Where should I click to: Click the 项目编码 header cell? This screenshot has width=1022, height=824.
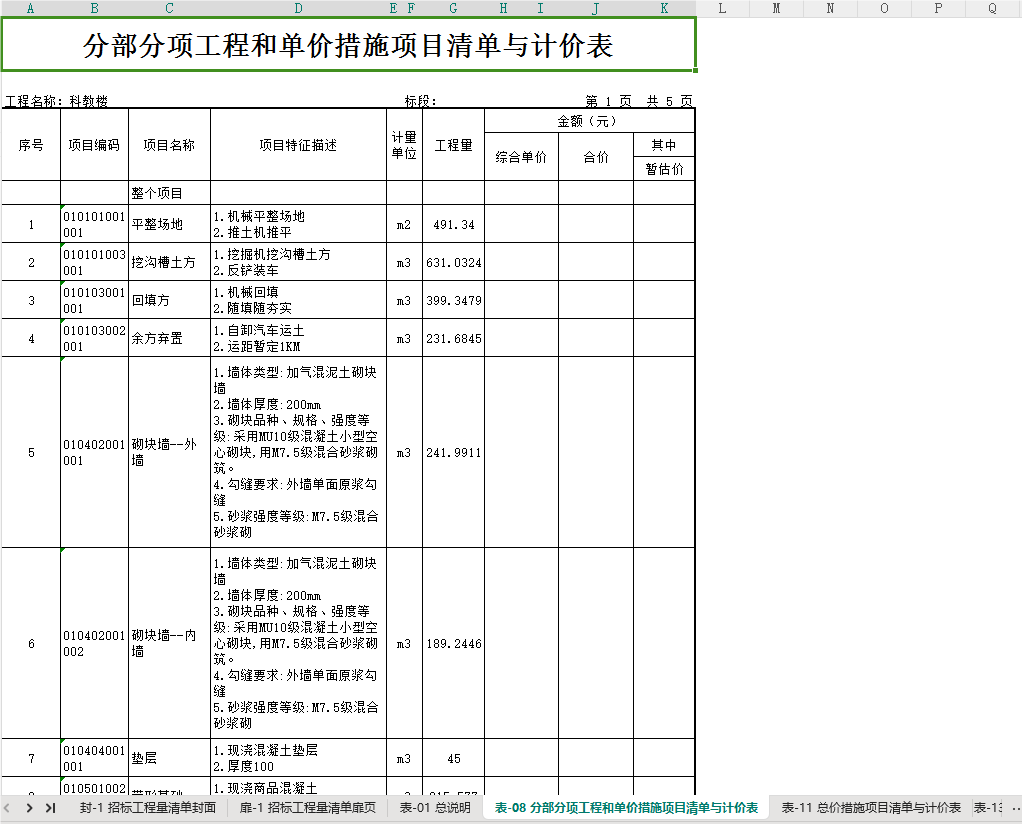[x=95, y=145]
